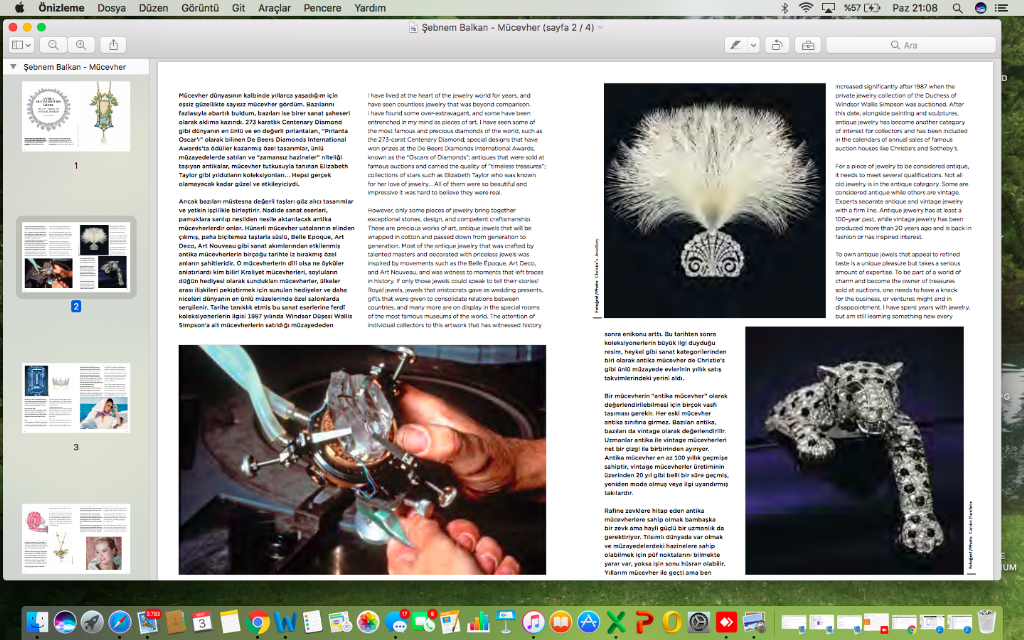This screenshot has height=640, width=1024.
Task: Select page 1 thumbnail in sidebar
Action: tap(76, 117)
